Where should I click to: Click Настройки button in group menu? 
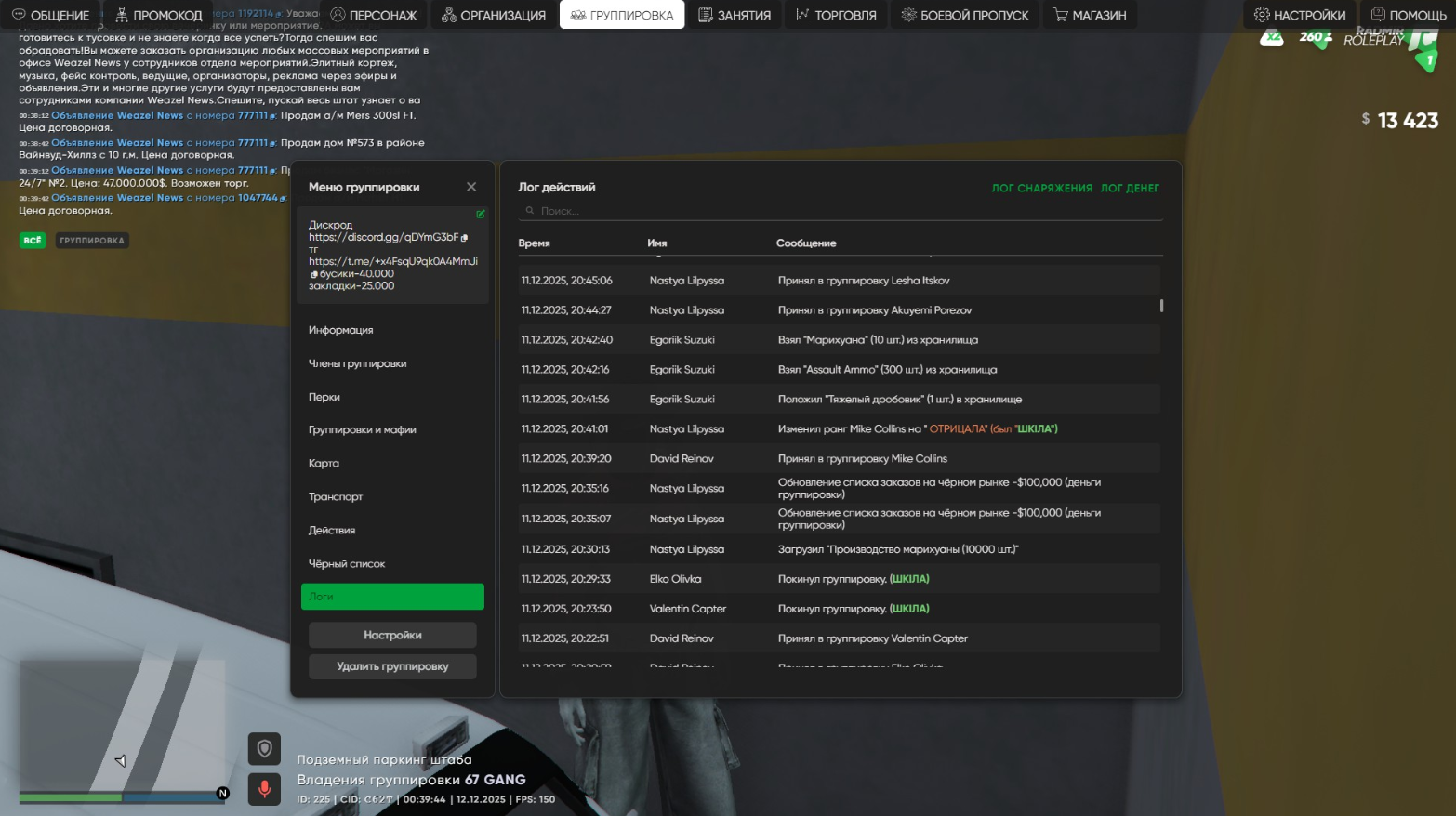pos(392,636)
